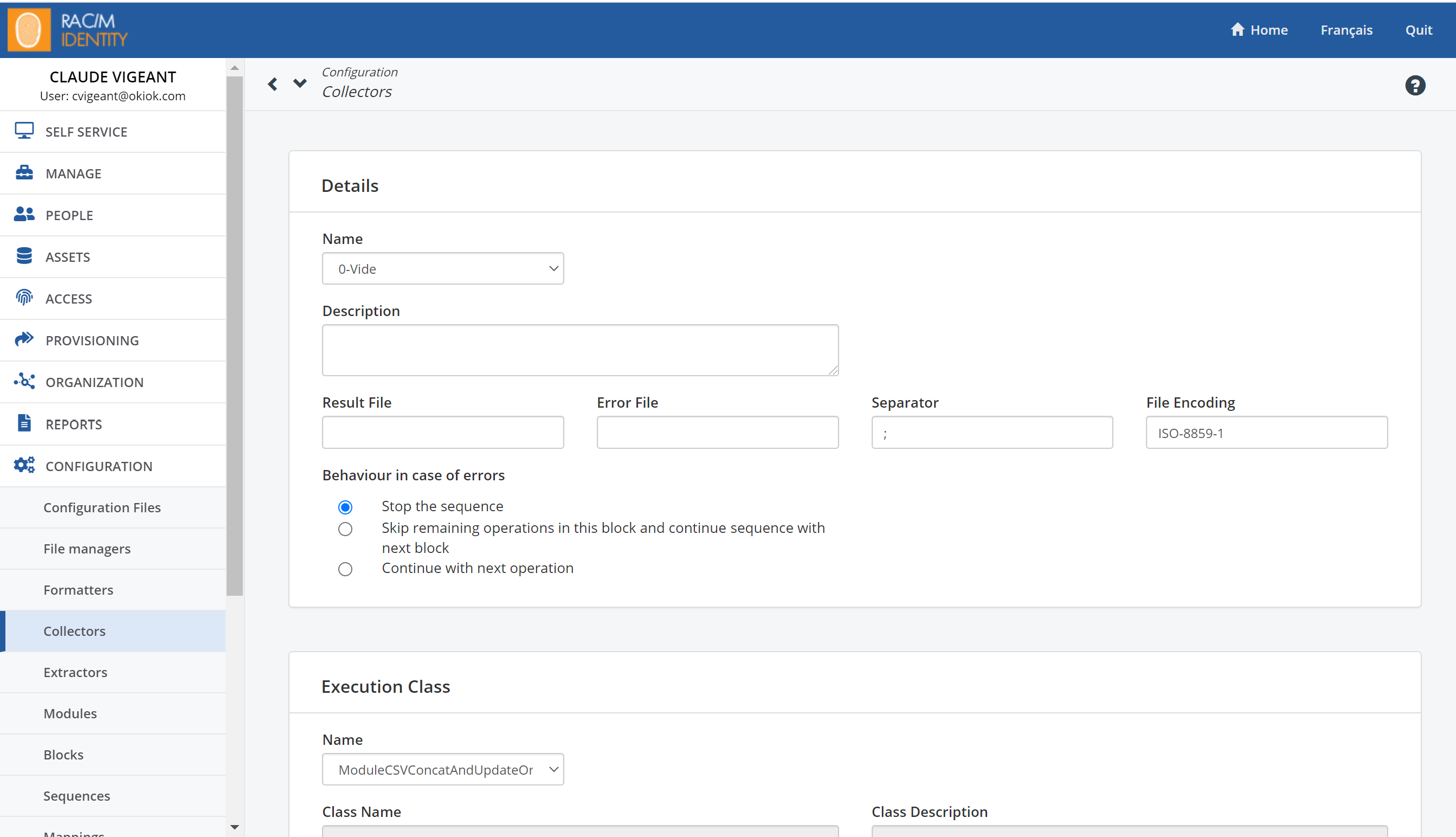Click the Access fingerprint icon
Viewport: 1456px width, 837px height.
[24, 298]
